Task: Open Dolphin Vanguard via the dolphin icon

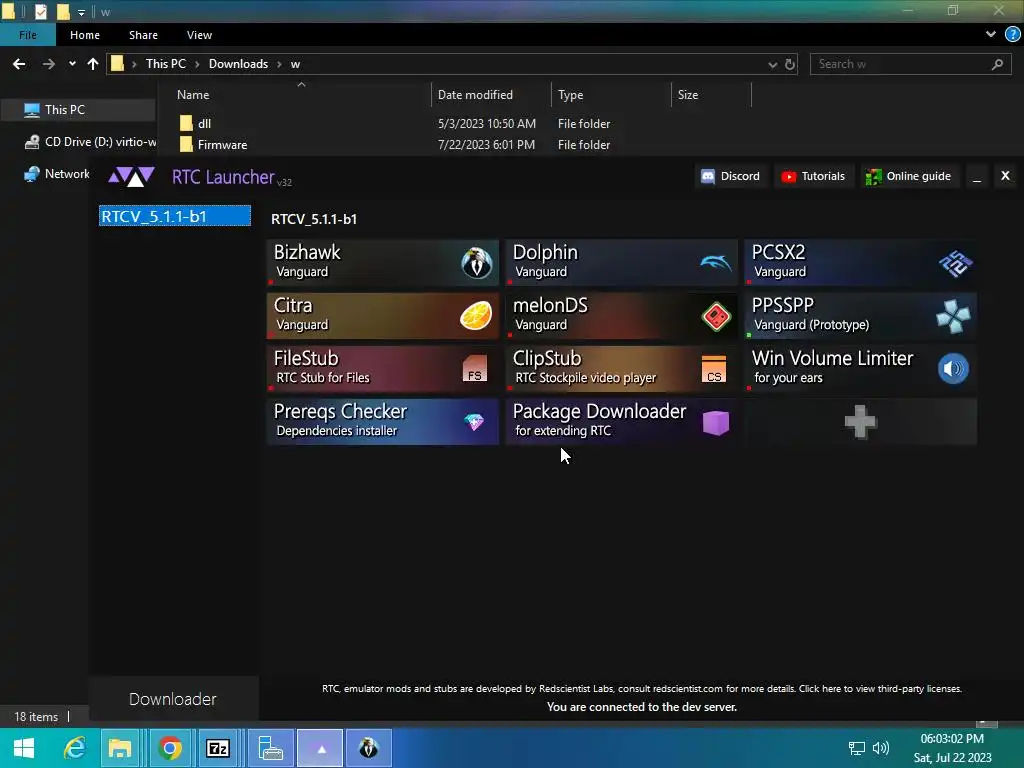Action: pos(716,263)
